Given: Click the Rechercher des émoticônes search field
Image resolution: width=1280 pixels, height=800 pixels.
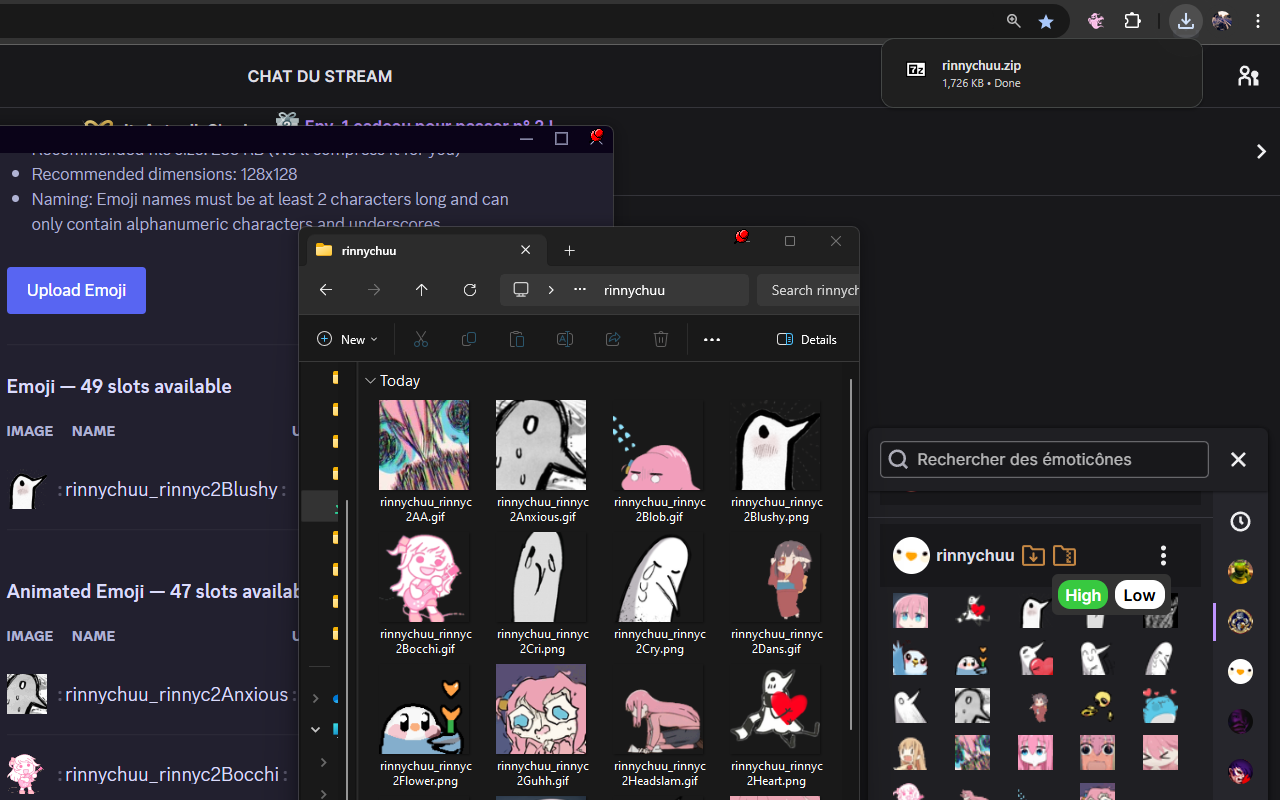Looking at the screenshot, I should 1044,459.
